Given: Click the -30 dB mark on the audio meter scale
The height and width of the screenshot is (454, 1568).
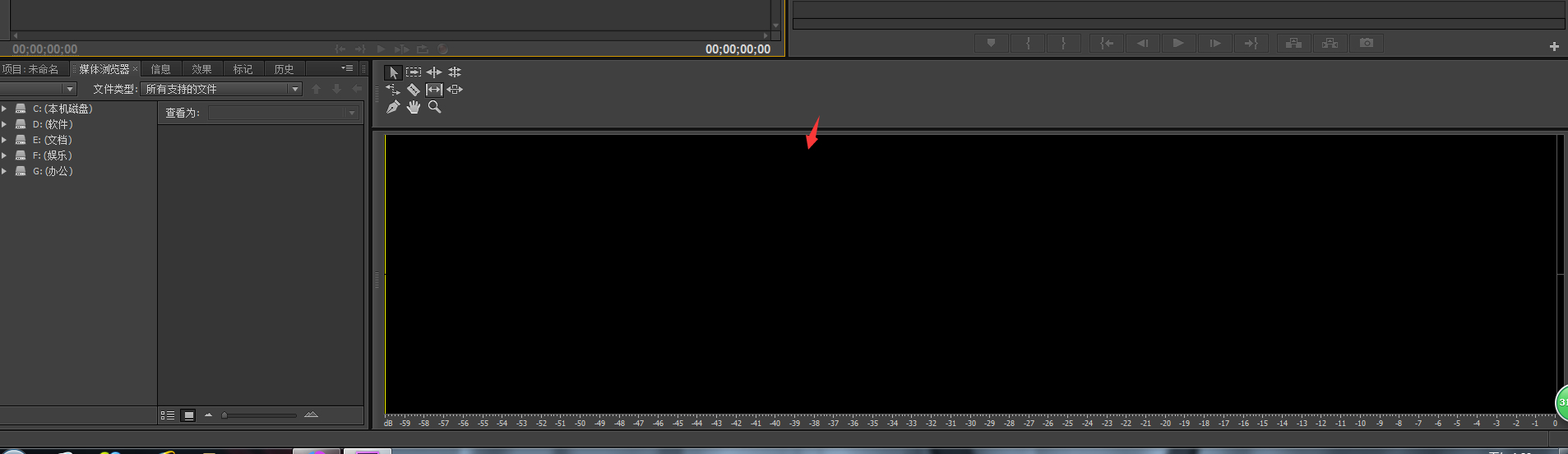Looking at the screenshot, I should (x=970, y=424).
